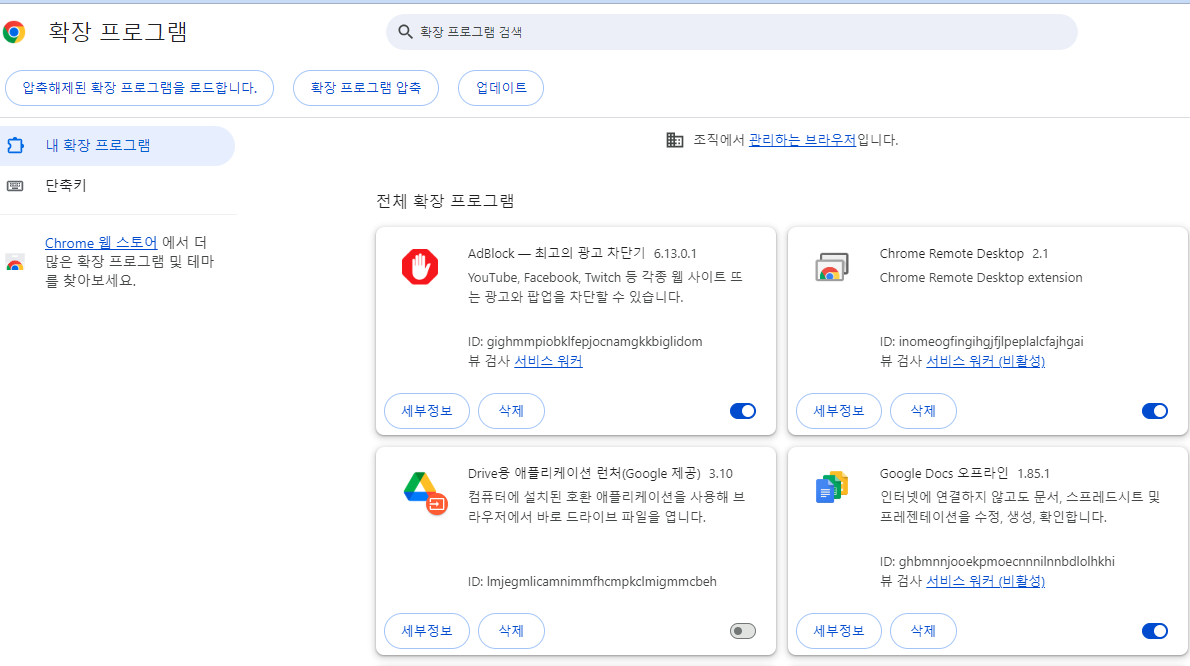Open Google Docs 오프라인 서비스 워커 (비활성) link

click(985, 581)
